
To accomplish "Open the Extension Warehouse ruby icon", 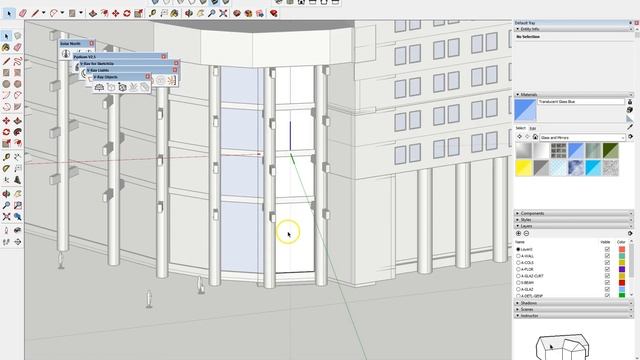I will coord(274,13).
